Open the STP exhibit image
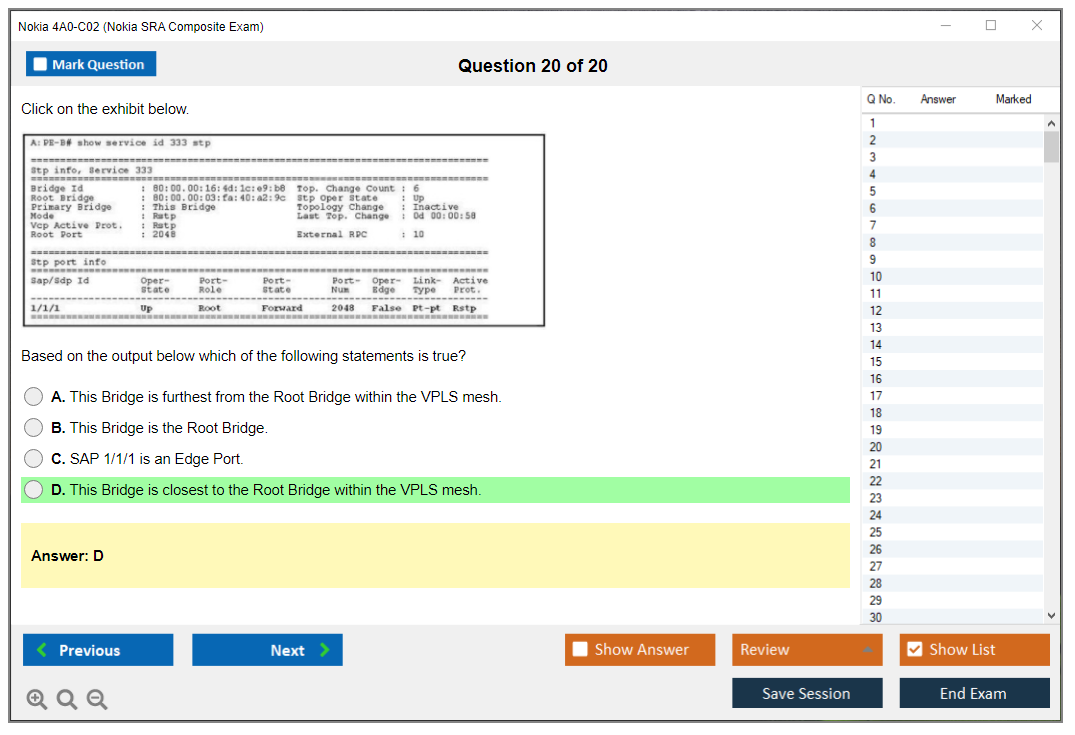 (x=283, y=230)
